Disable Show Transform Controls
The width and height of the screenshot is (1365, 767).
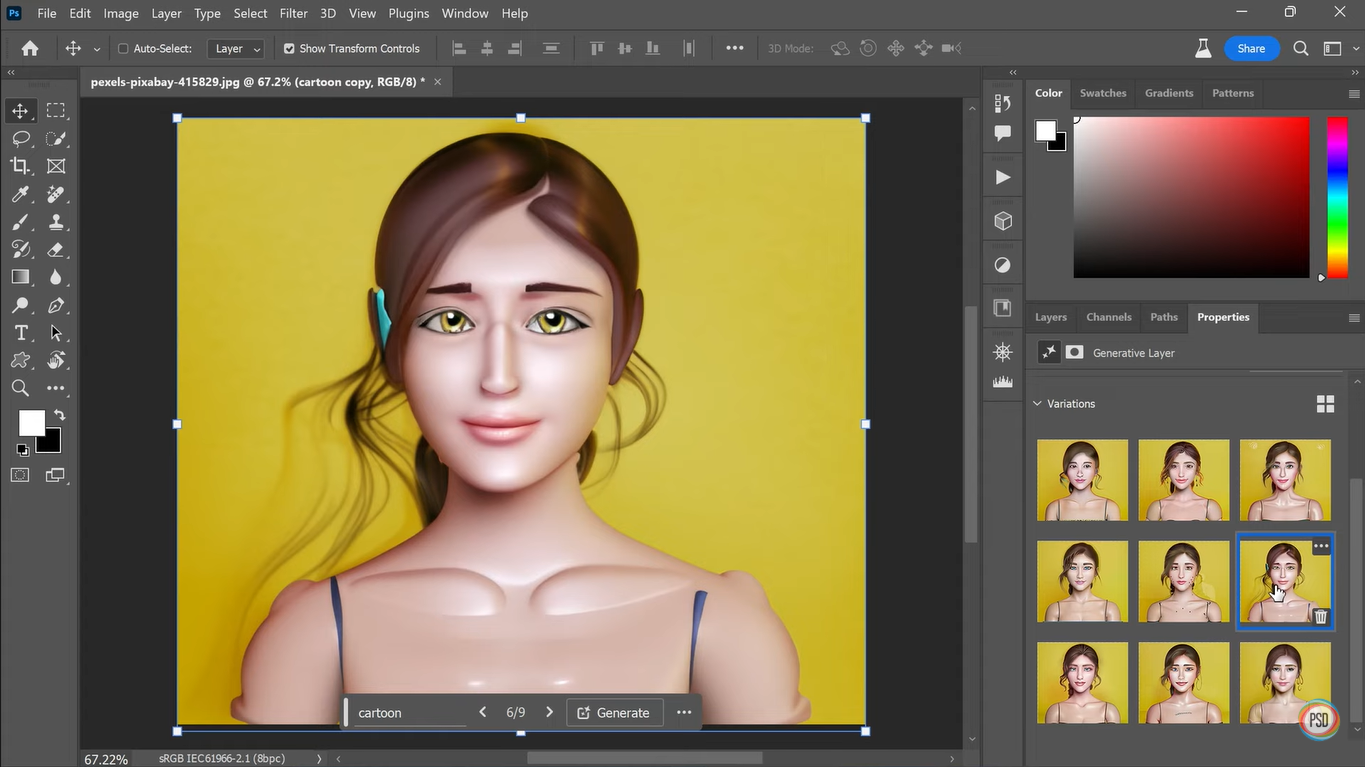288,47
